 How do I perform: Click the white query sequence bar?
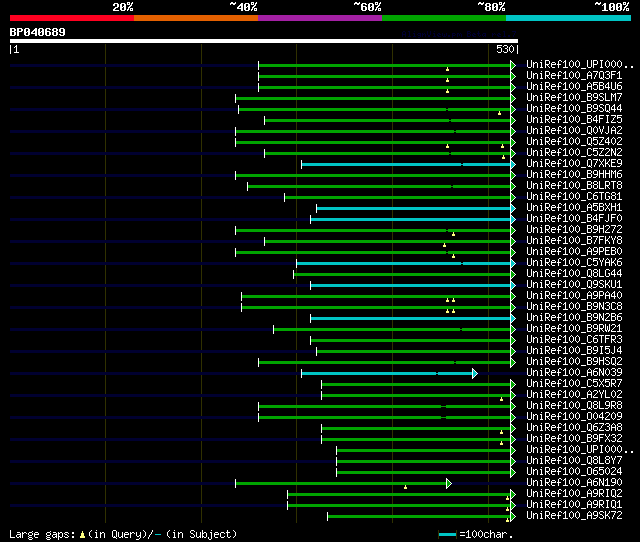pyautogui.click(x=264, y=41)
